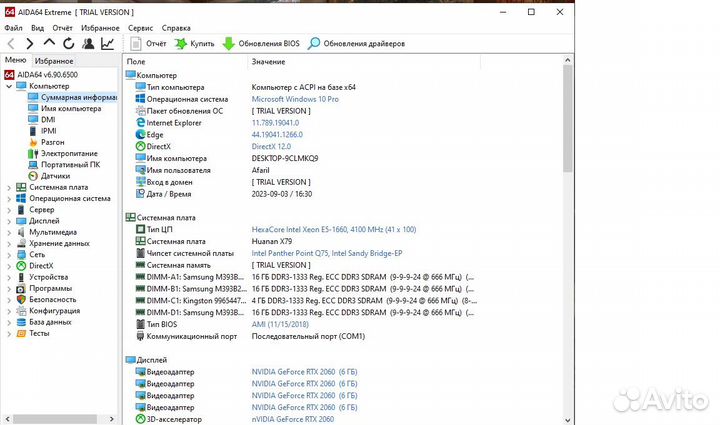Image resolution: width=720 pixels, height=425 pixels.
Task: Open the Файл menu
Action: (13, 28)
